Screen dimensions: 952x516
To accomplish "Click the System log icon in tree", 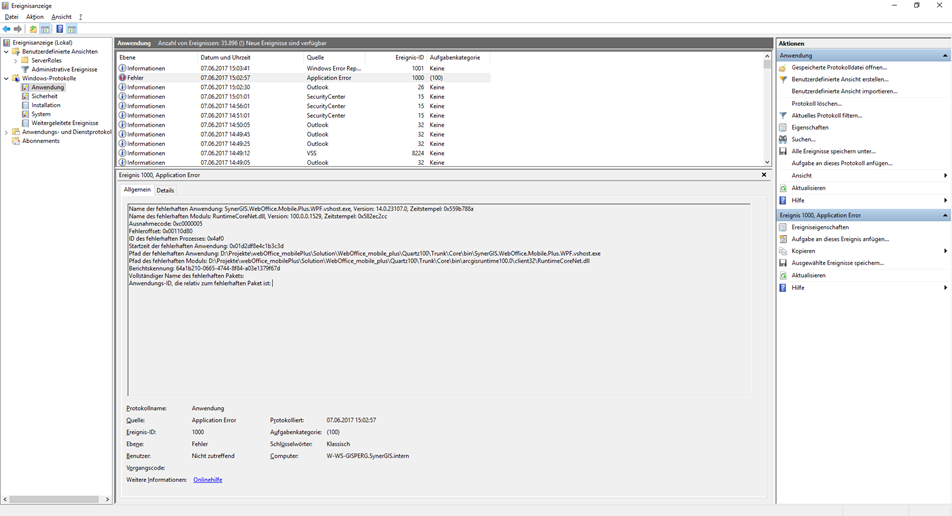I will pos(25,114).
